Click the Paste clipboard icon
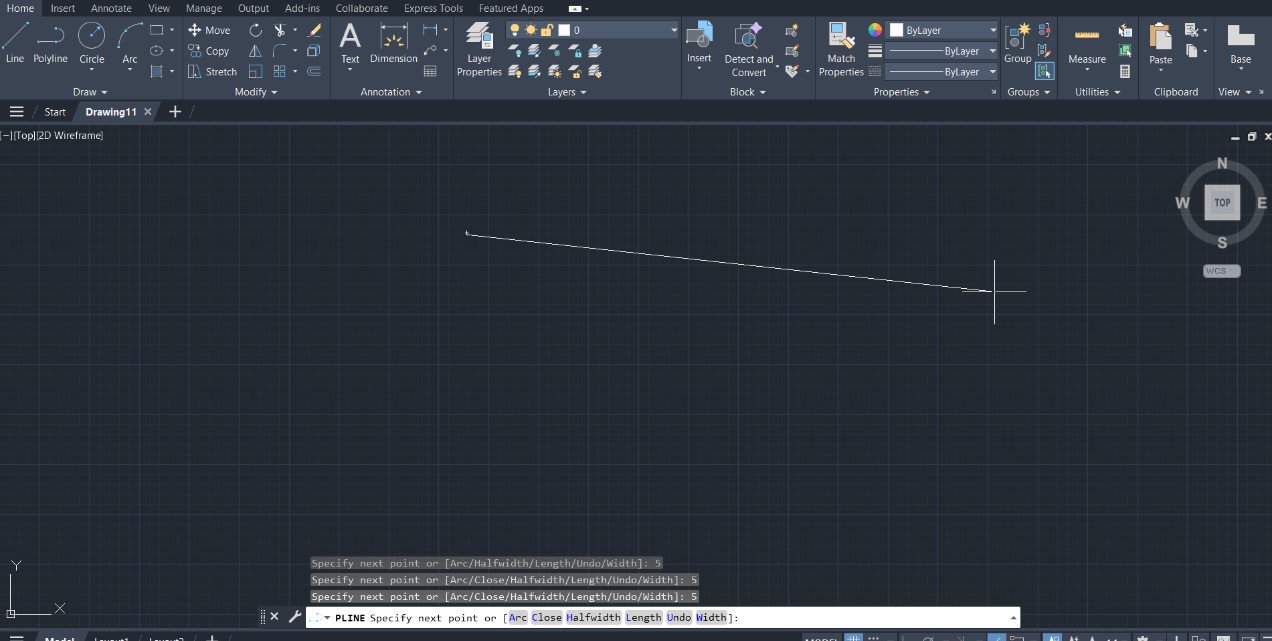Screen dimensions: 1272x641 pyautogui.click(x=1160, y=44)
